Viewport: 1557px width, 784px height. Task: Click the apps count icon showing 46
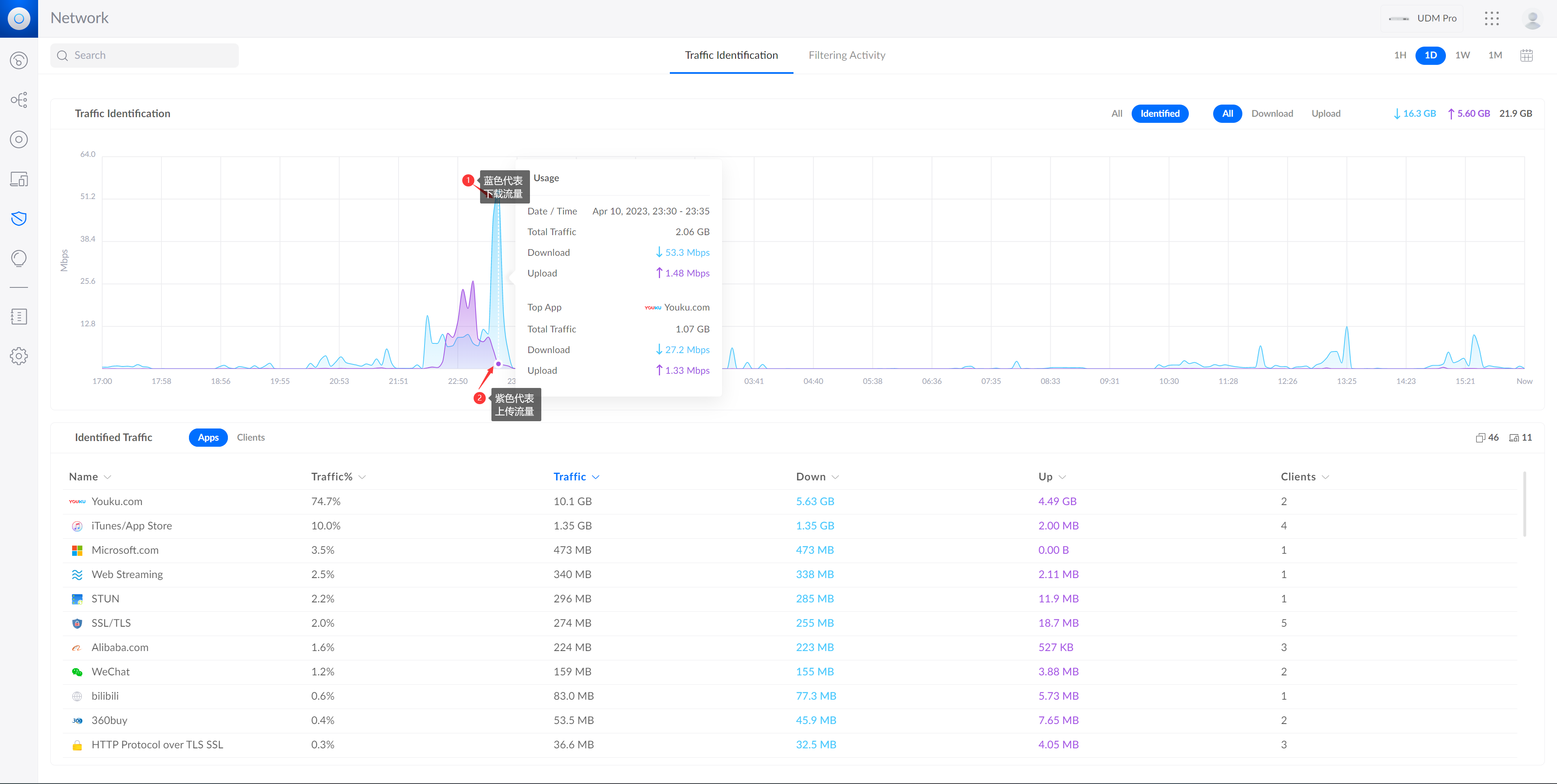tap(1480, 438)
